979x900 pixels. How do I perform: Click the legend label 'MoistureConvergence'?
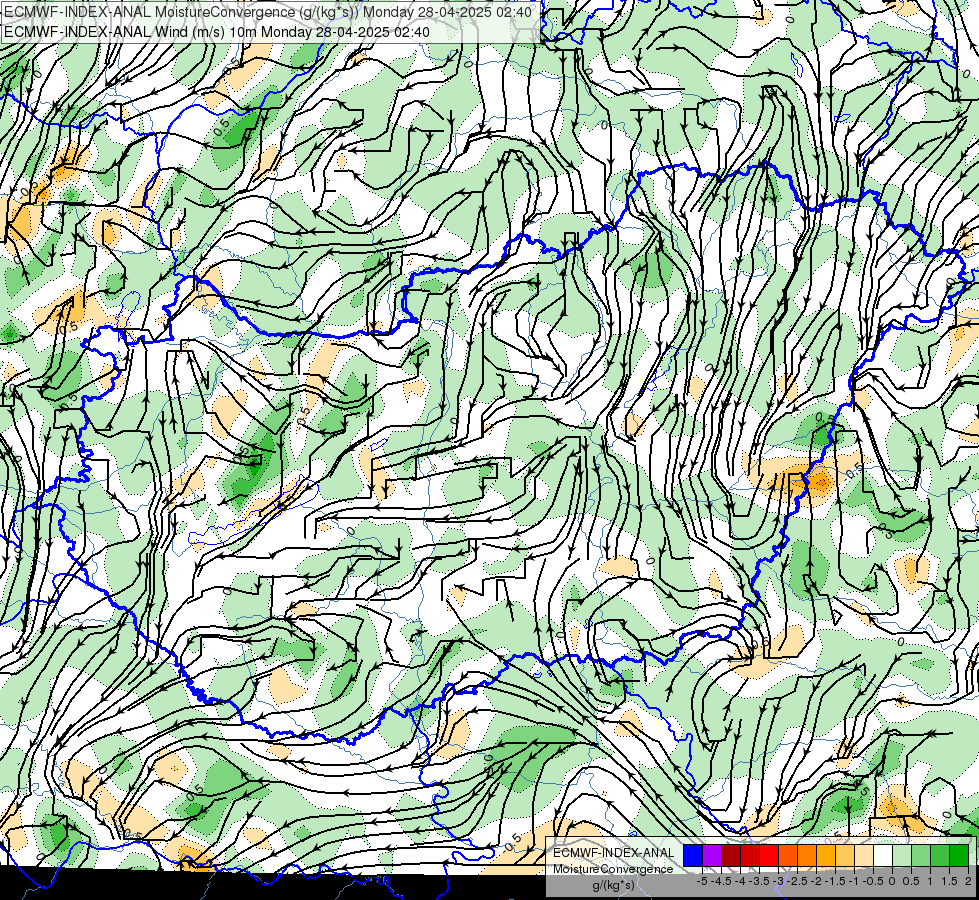tap(613, 869)
